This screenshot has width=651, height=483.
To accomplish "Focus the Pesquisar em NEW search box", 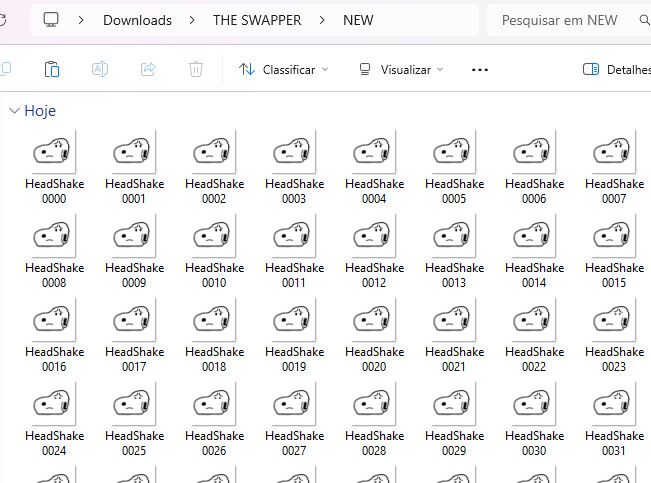I will 560,20.
